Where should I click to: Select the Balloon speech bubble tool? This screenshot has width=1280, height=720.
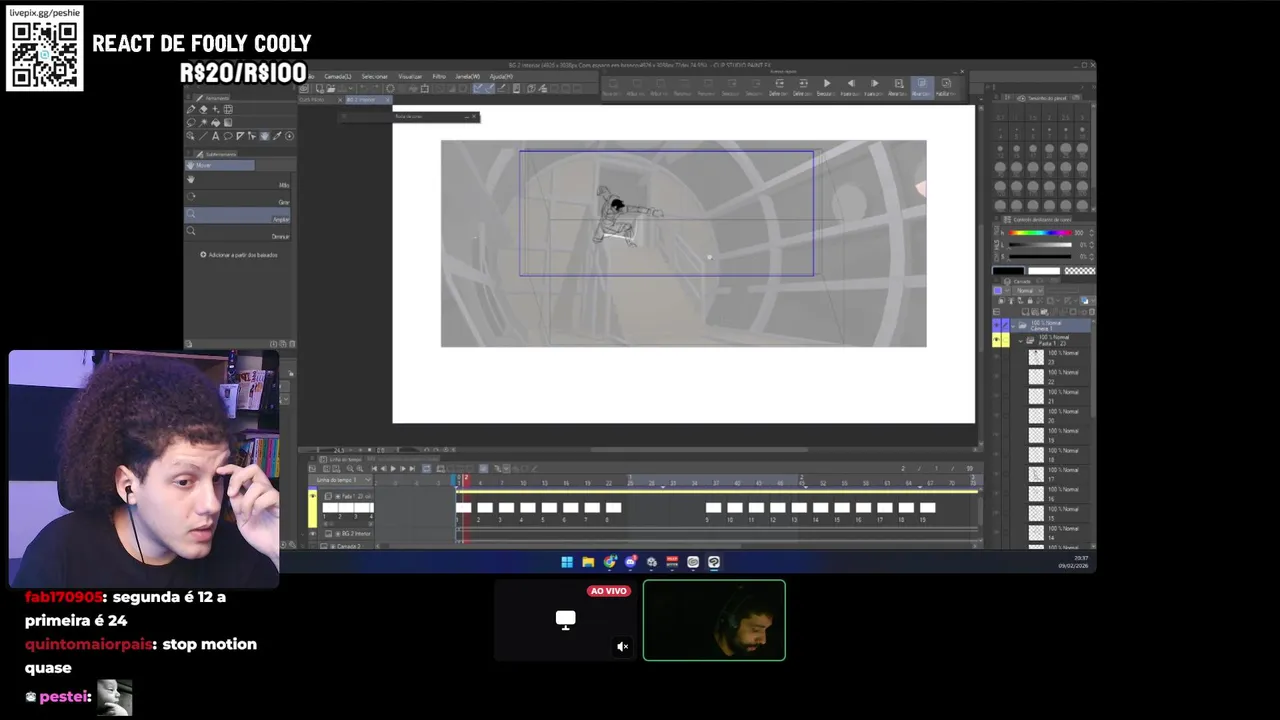pyautogui.click(x=228, y=136)
